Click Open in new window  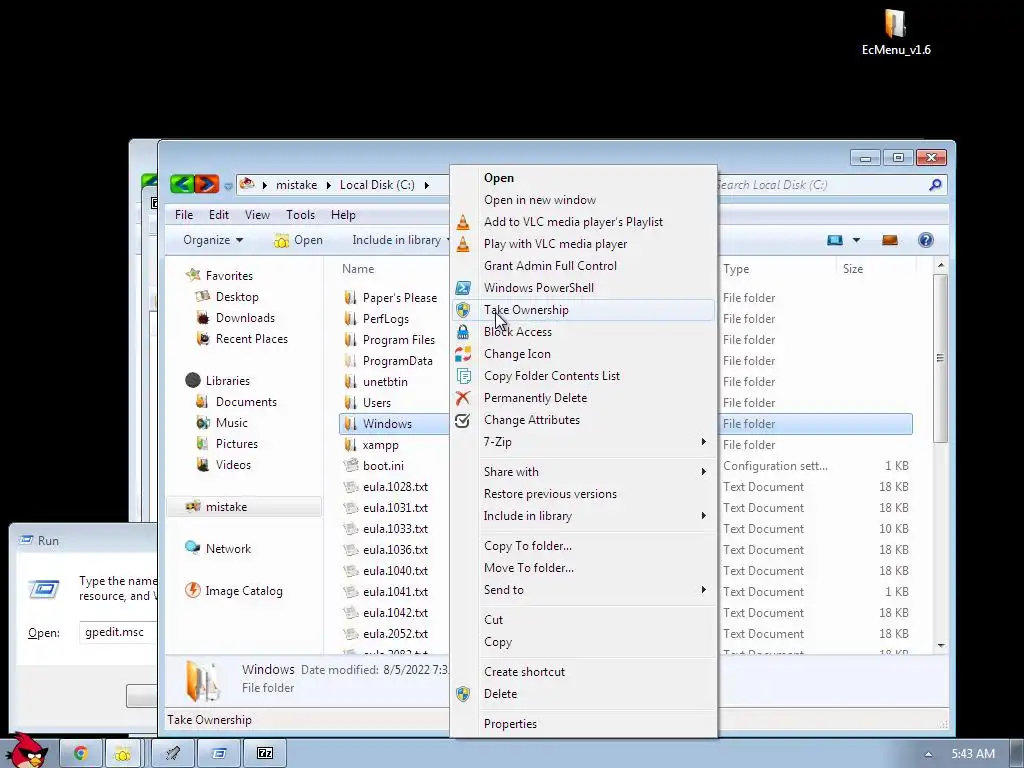(583, 200)
